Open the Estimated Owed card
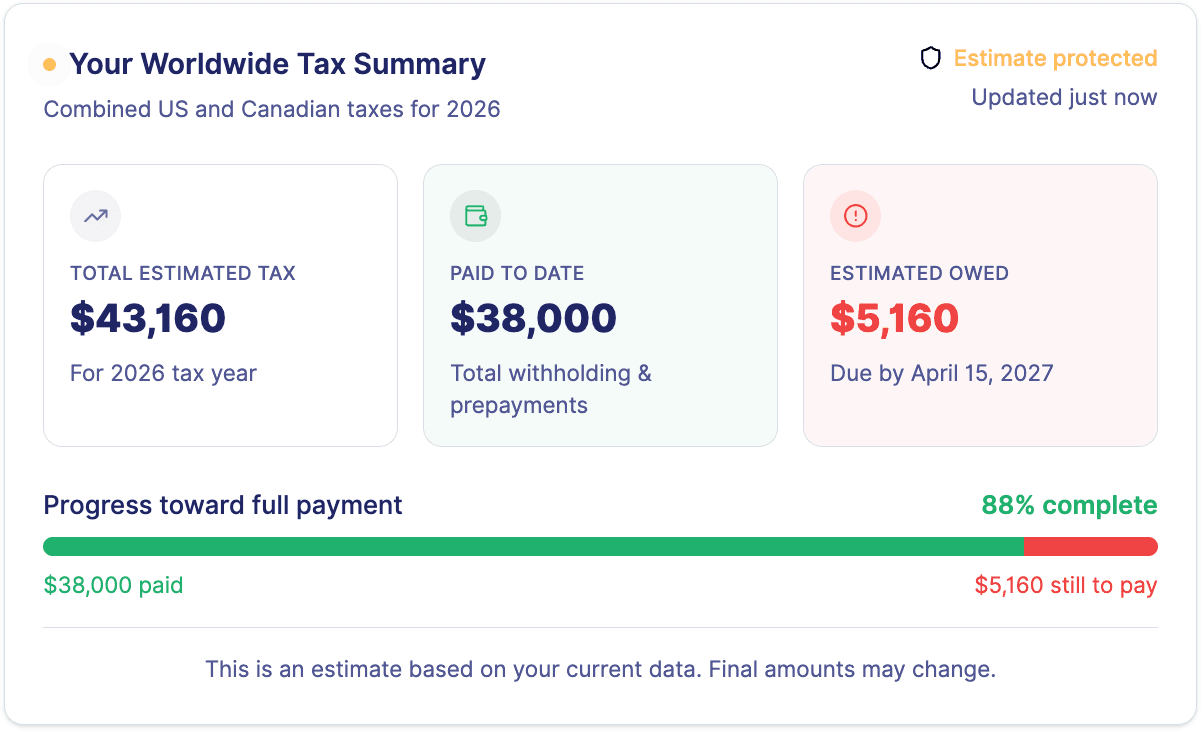Viewport: 1202px width, 736px height. coord(981,305)
